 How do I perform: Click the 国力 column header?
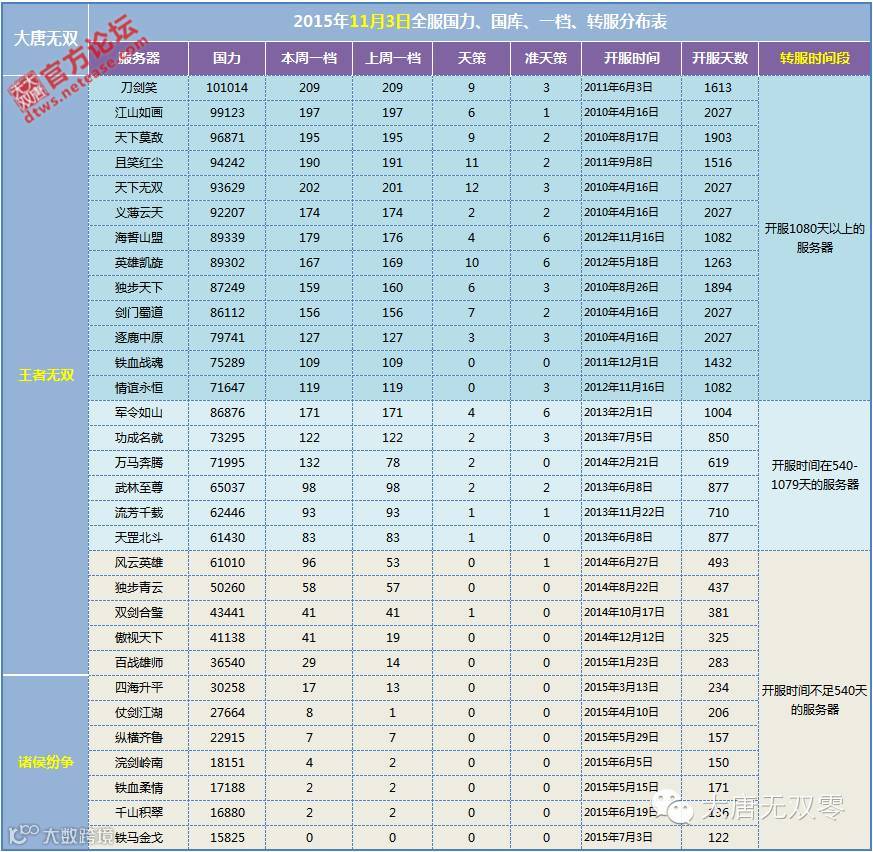point(227,58)
